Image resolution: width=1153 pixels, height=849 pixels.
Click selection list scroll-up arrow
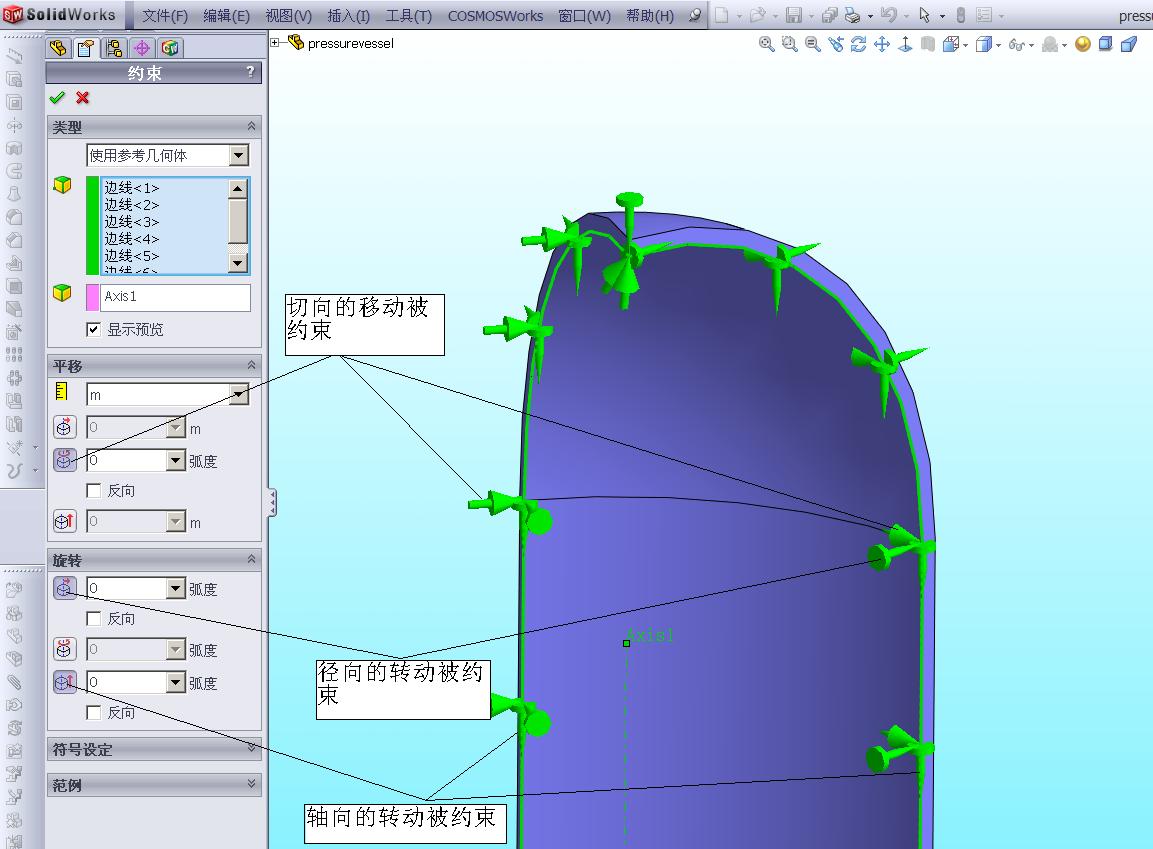click(238, 189)
